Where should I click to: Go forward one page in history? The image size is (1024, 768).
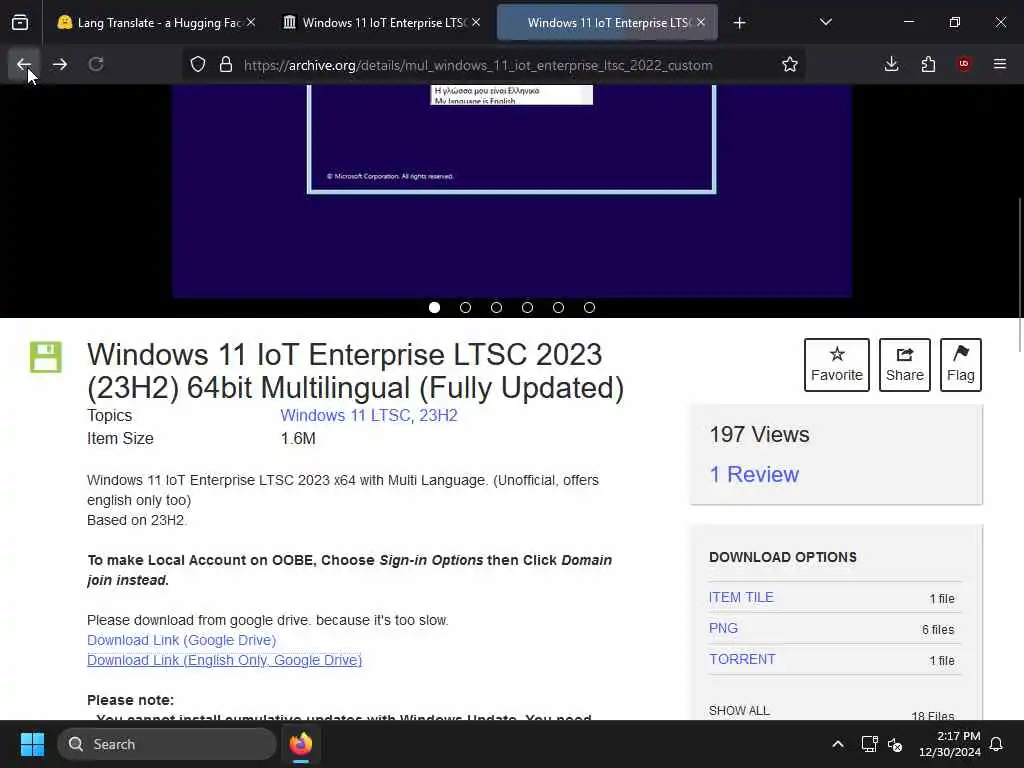pyautogui.click(x=59, y=64)
